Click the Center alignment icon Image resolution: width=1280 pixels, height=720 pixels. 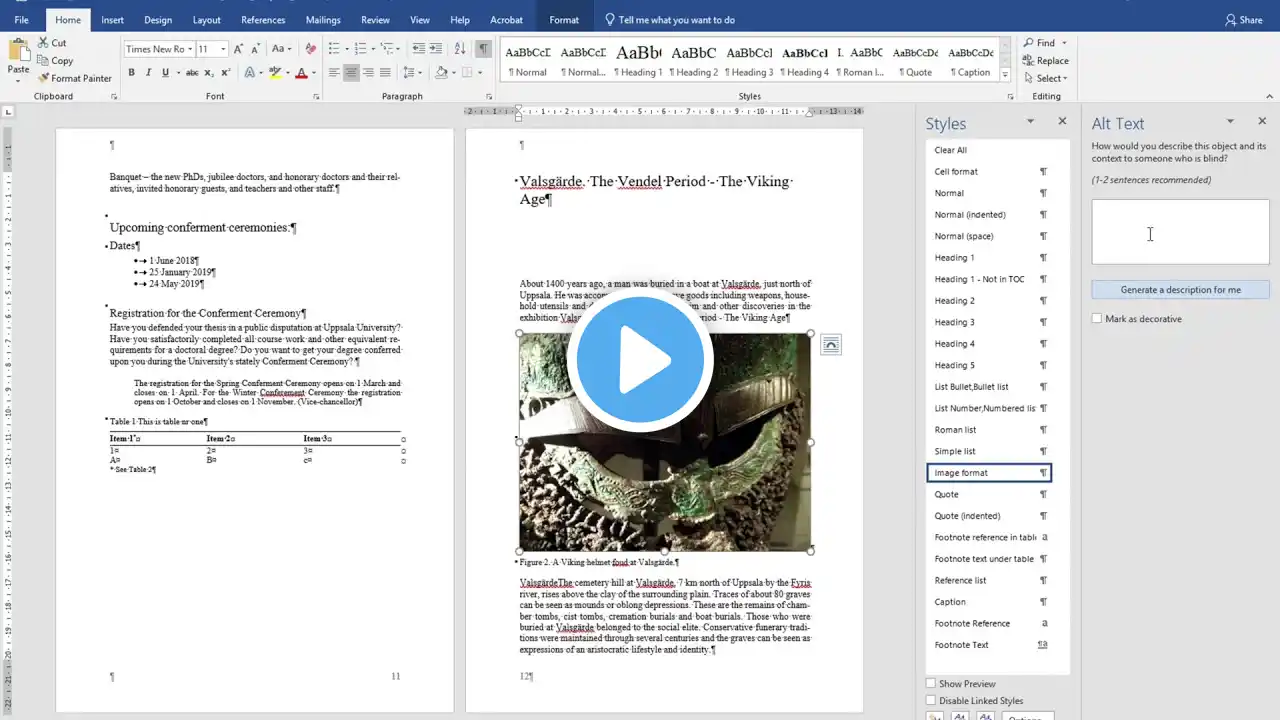click(x=351, y=72)
